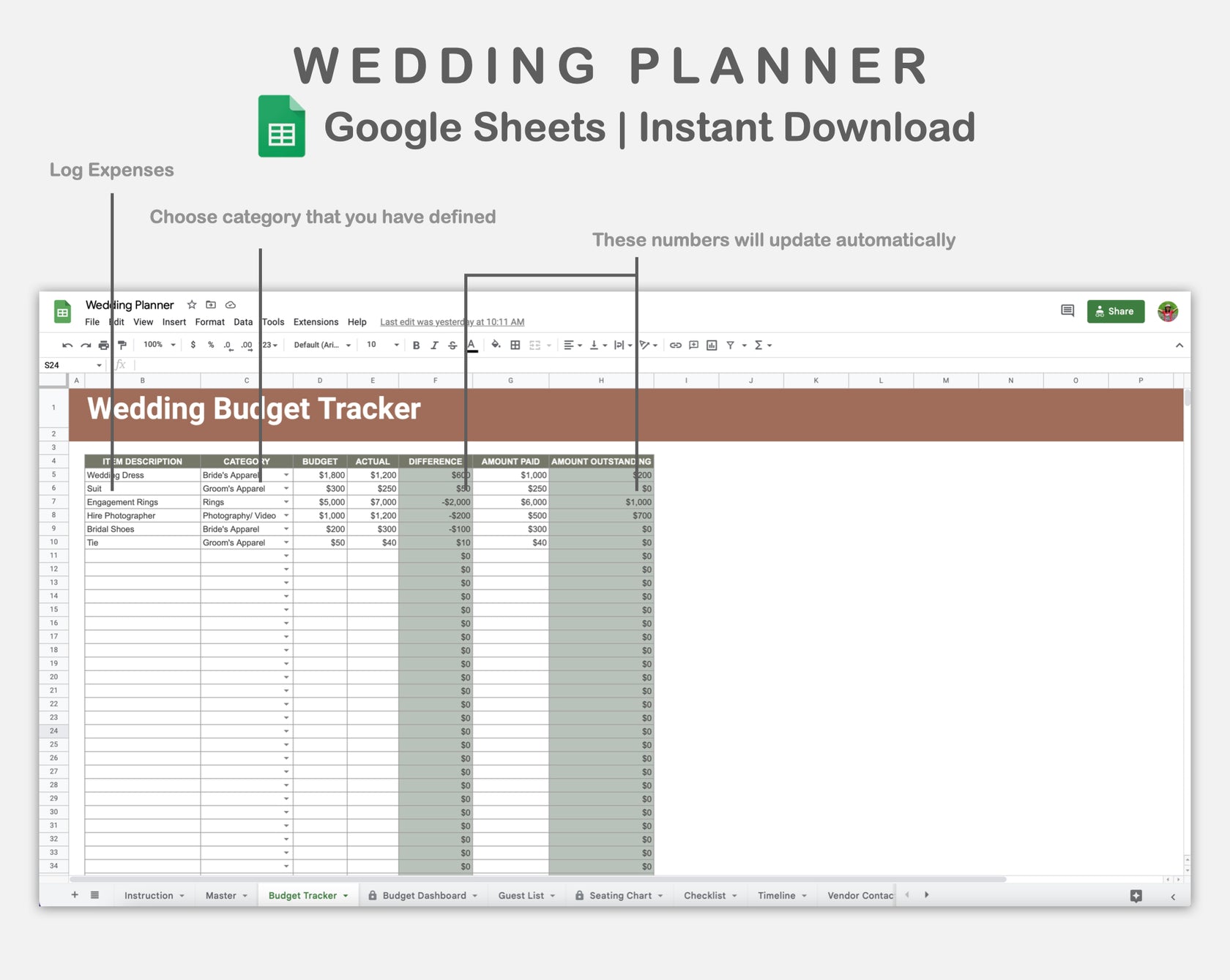Image resolution: width=1230 pixels, height=980 pixels.
Task: Toggle italic formatting in the toolbar
Action: point(434,345)
